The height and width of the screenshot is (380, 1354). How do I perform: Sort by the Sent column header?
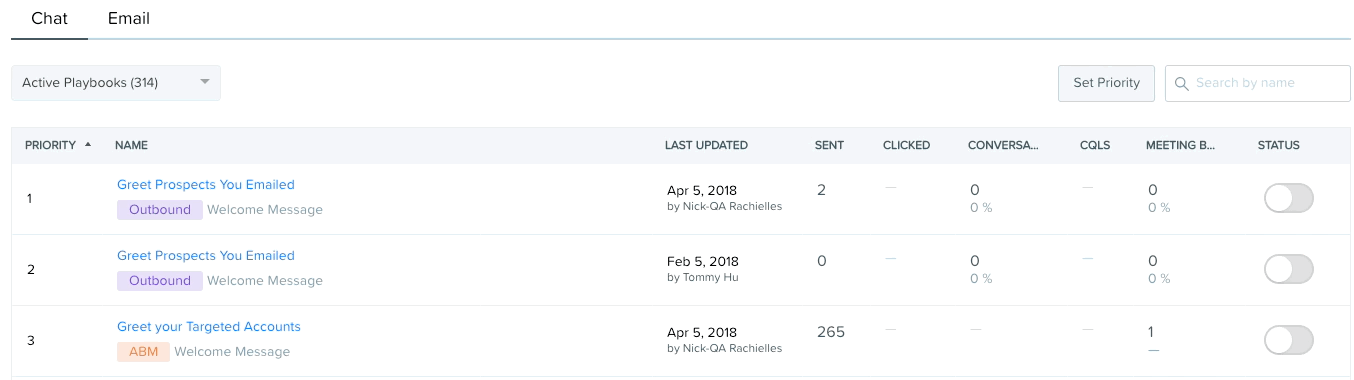(829, 145)
